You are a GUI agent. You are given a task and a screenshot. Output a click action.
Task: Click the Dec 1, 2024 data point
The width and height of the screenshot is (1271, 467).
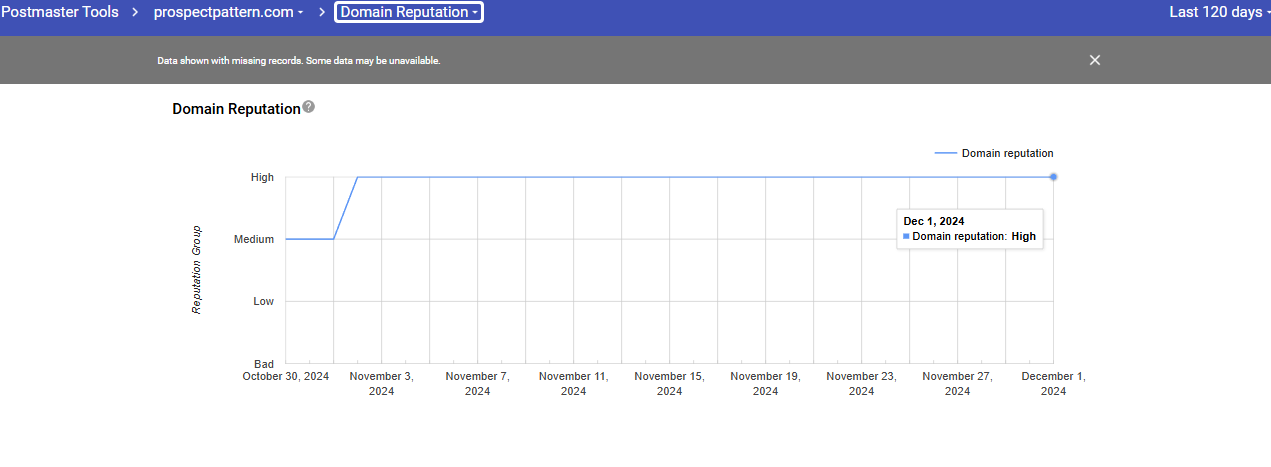pyautogui.click(x=1053, y=177)
